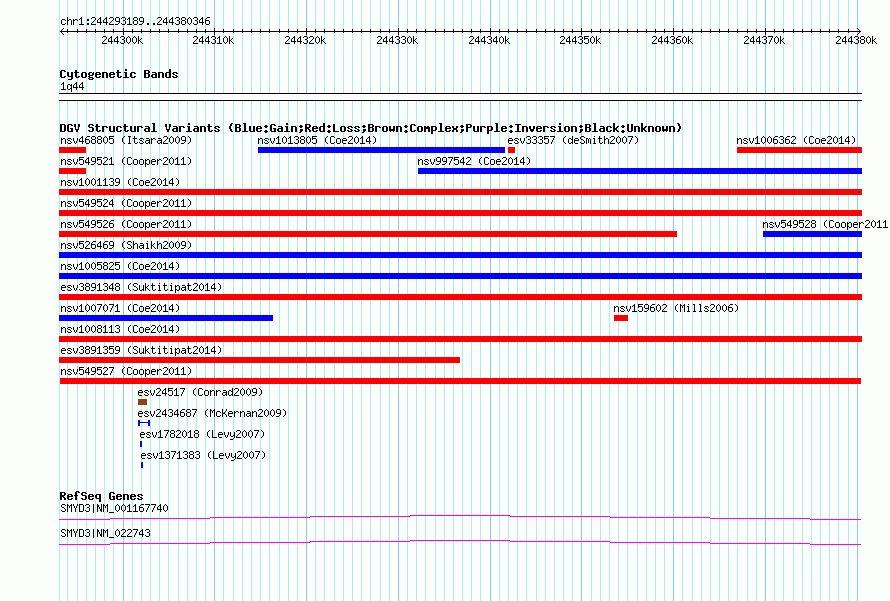Select the brown esv24517 complex variant glyph
Viewport: 890px width, 601px height.
coord(142,402)
